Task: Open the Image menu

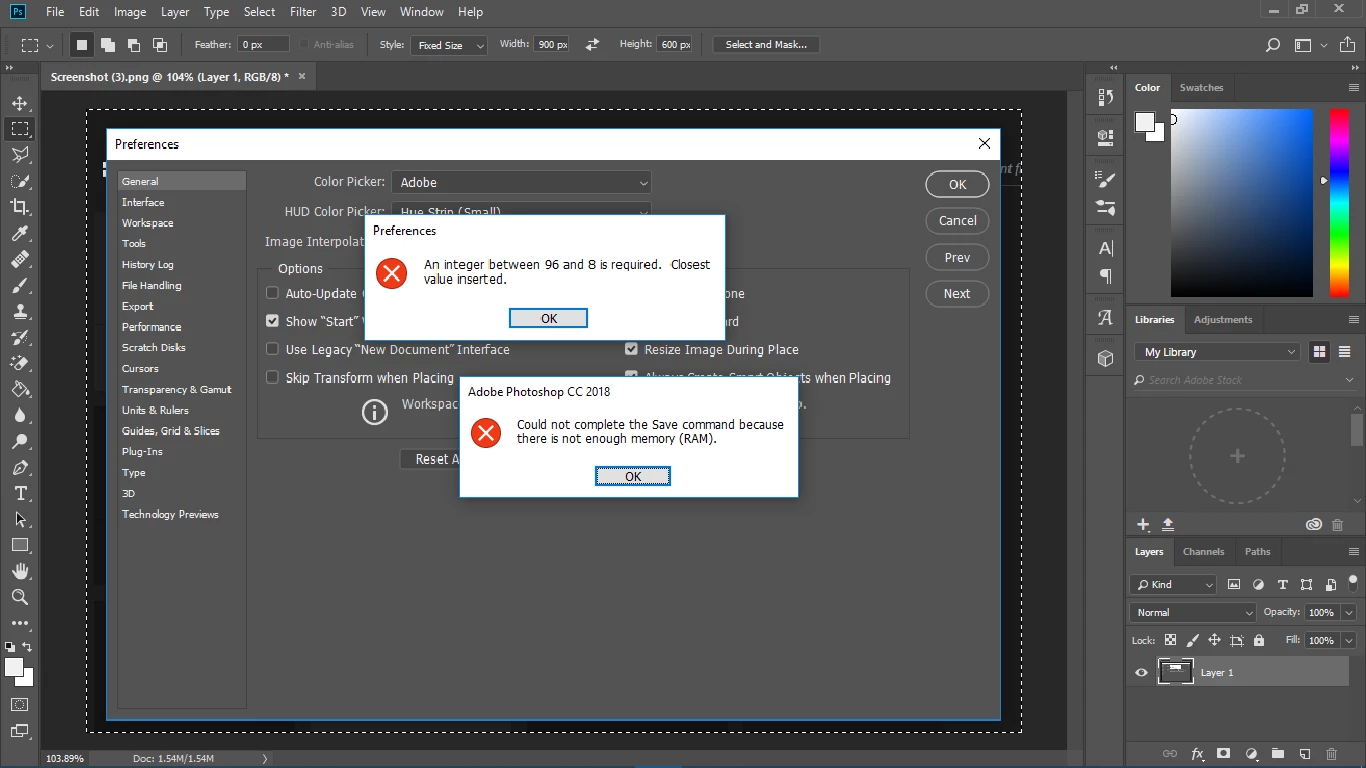Action: [x=130, y=12]
